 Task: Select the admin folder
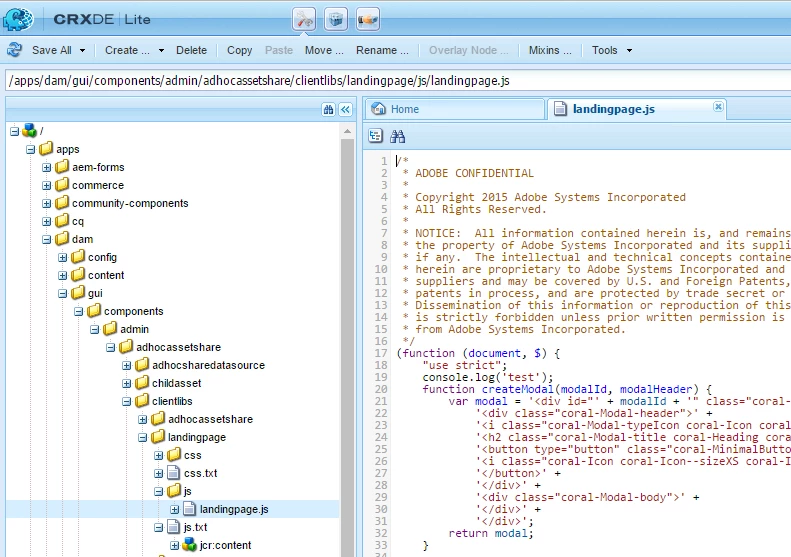click(134, 329)
